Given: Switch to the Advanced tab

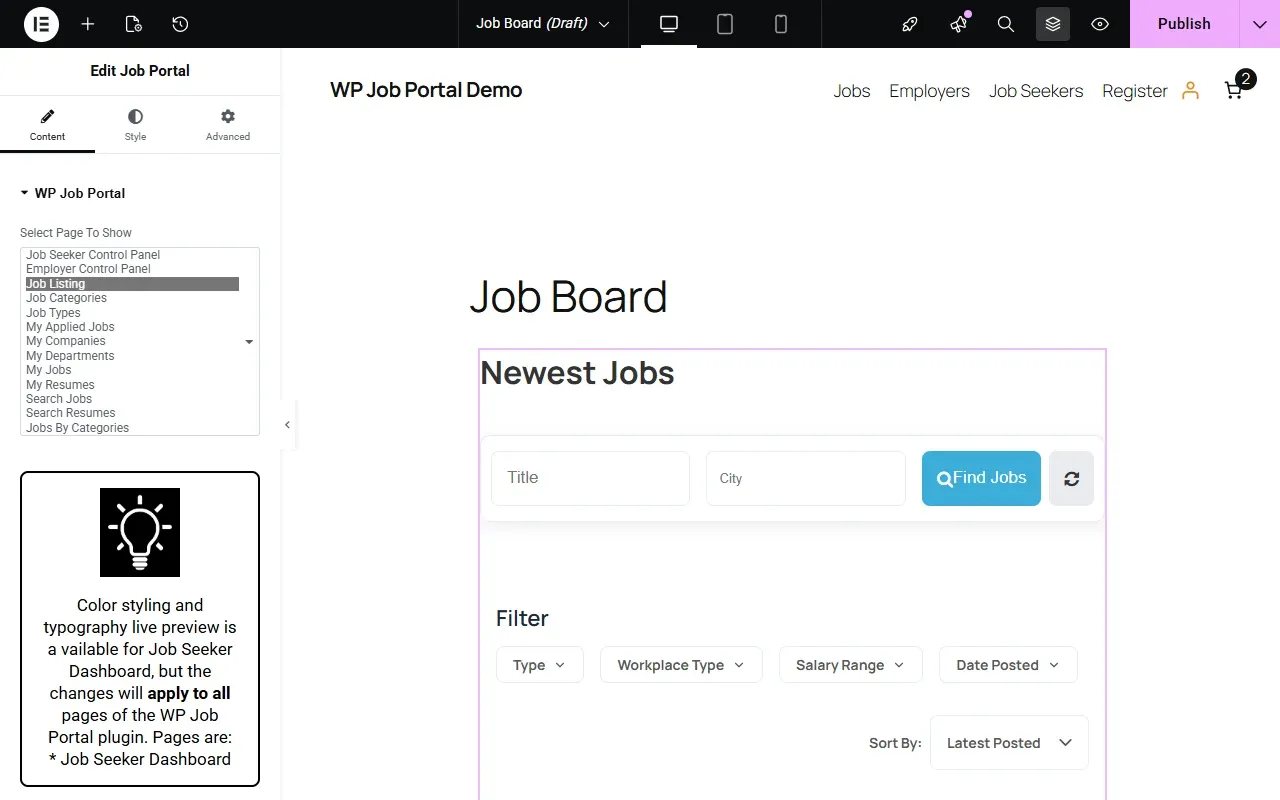Looking at the screenshot, I should point(228,125).
